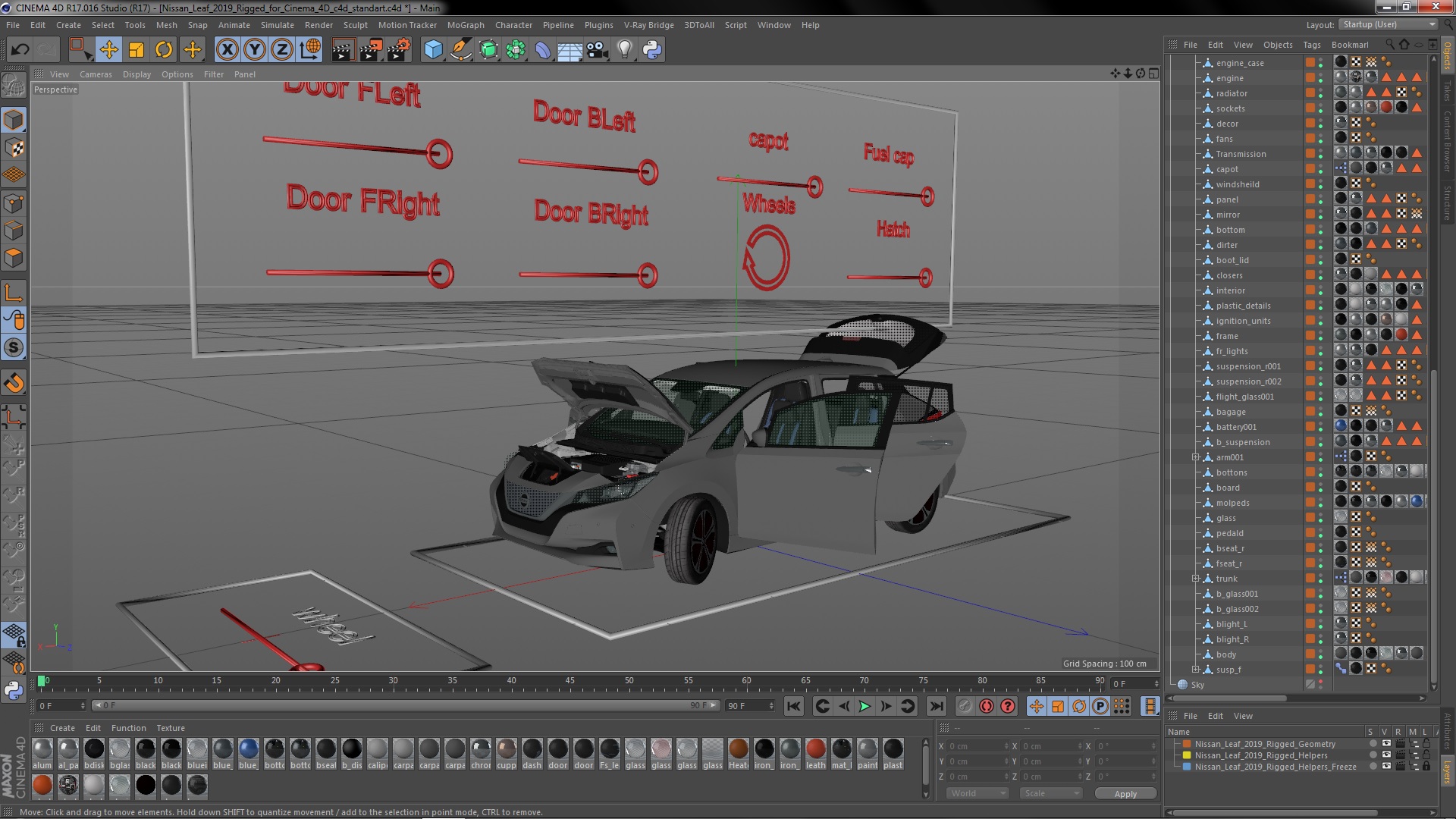This screenshot has height=819, width=1456.
Task: Toggle Z axis lock
Action: pyautogui.click(x=282, y=50)
